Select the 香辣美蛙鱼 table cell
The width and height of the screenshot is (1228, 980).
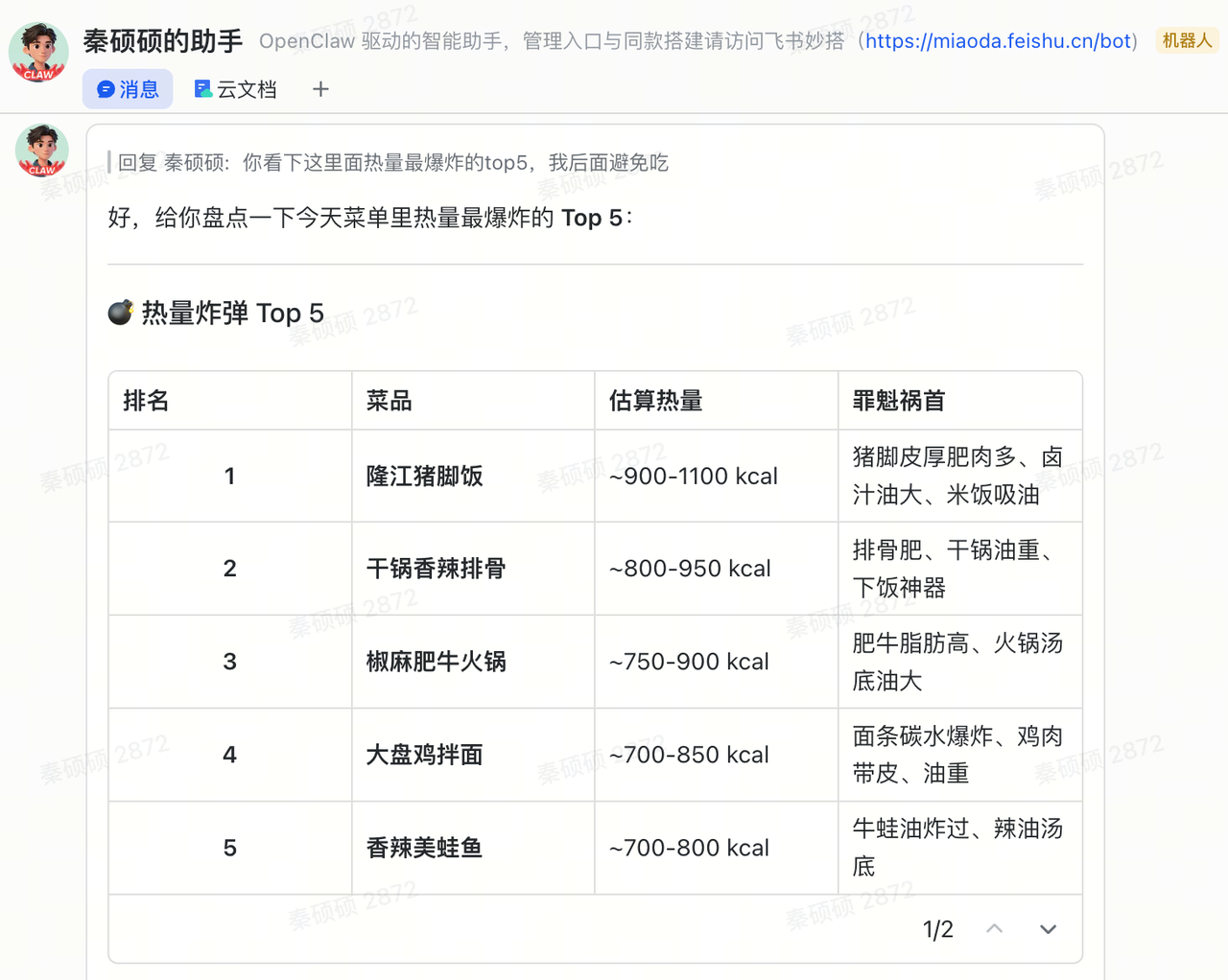coord(425,848)
